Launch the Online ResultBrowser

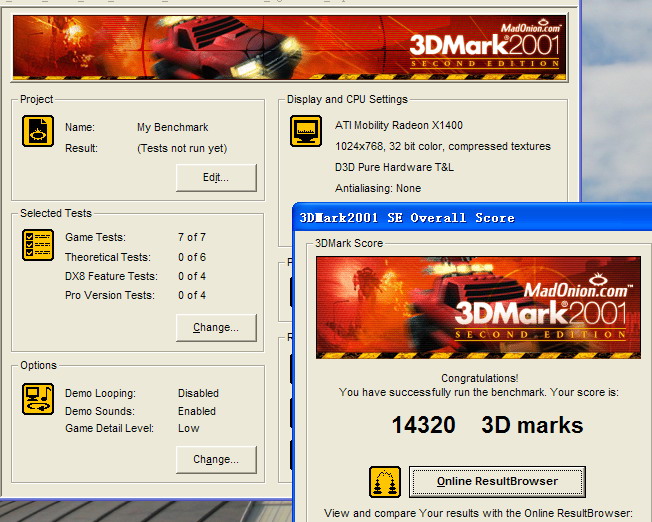497,481
